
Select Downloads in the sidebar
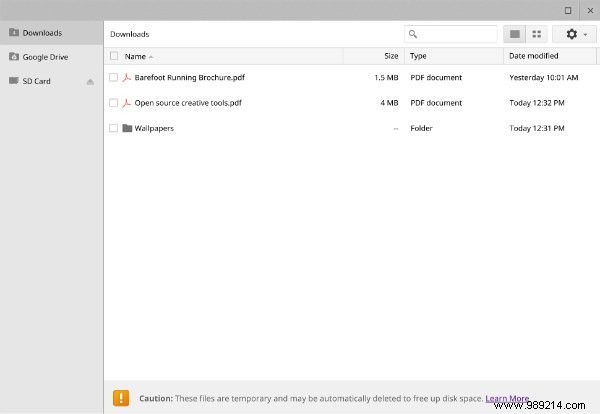42,33
